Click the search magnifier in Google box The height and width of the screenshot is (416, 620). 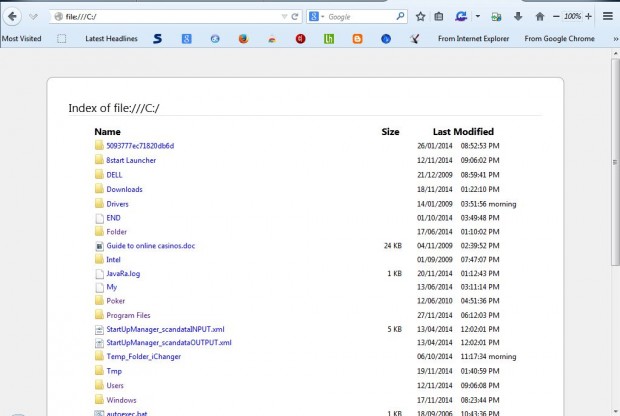click(x=400, y=17)
